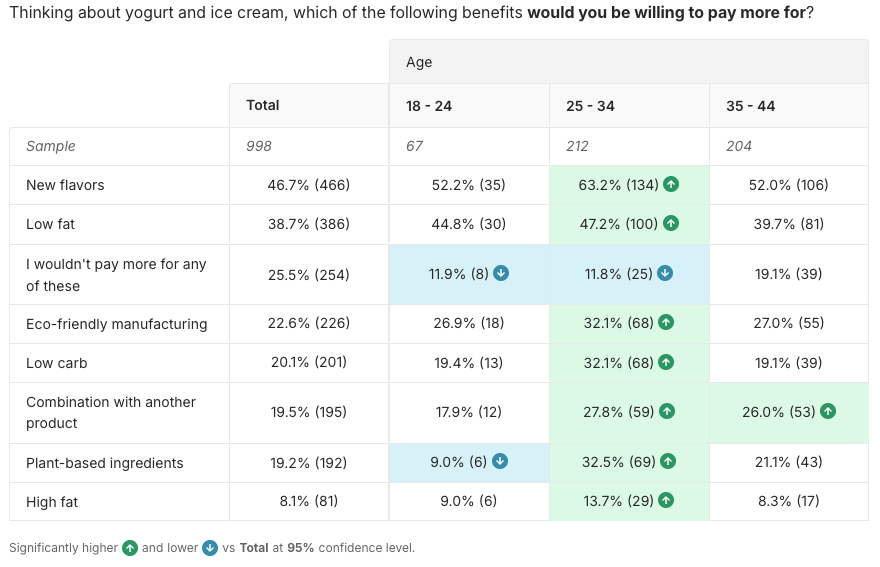The width and height of the screenshot is (880, 567).
Task: Click the up arrow icon beside 47.2% (100)
Action: coord(671,224)
